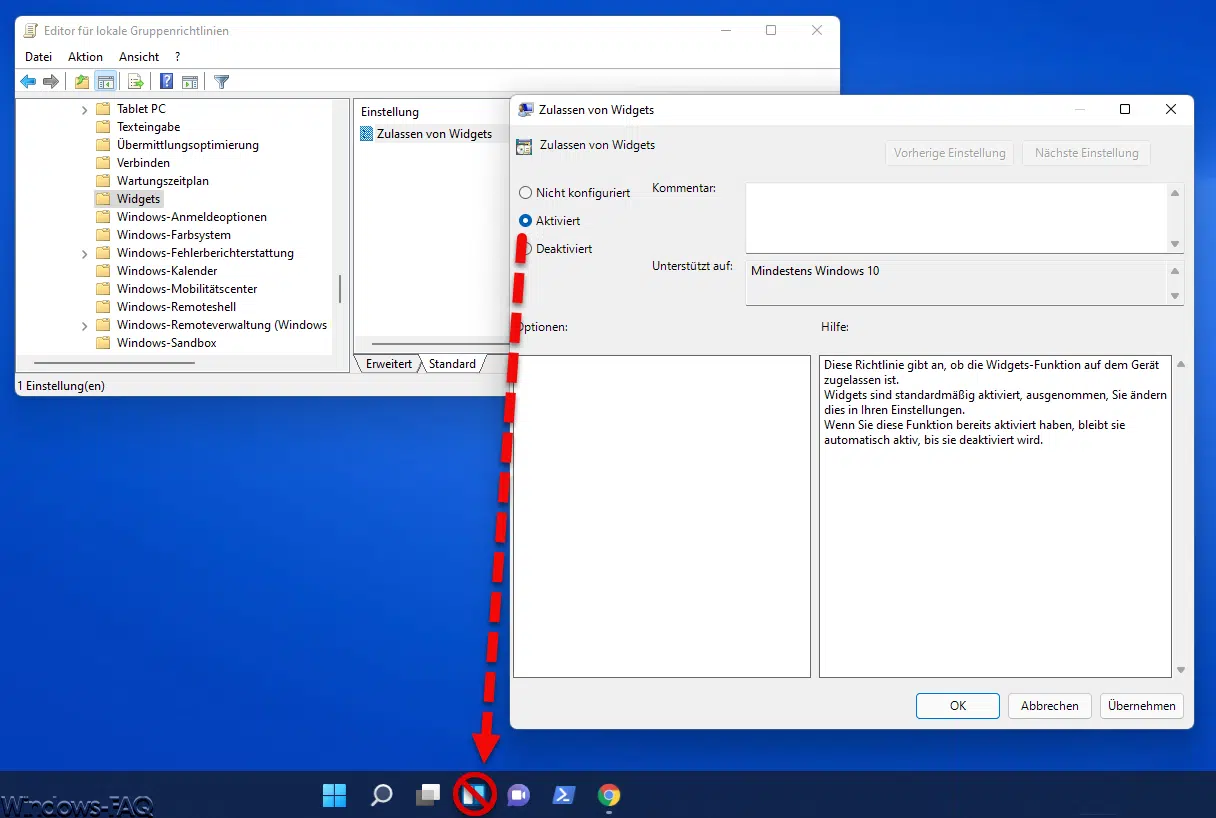1216x818 pixels.
Task: Click the 'Abbrechen' button
Action: (x=1049, y=706)
